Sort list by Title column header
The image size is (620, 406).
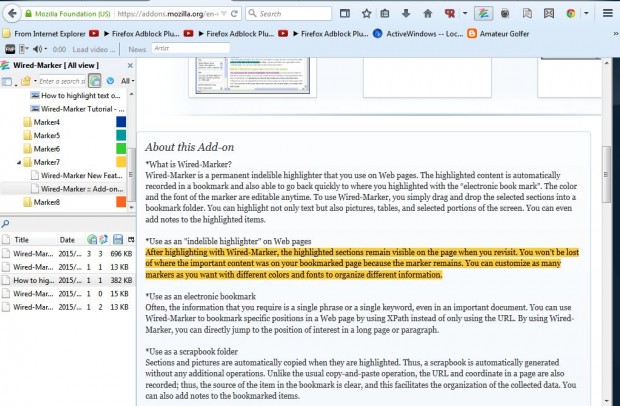pyautogui.click(x=21, y=240)
